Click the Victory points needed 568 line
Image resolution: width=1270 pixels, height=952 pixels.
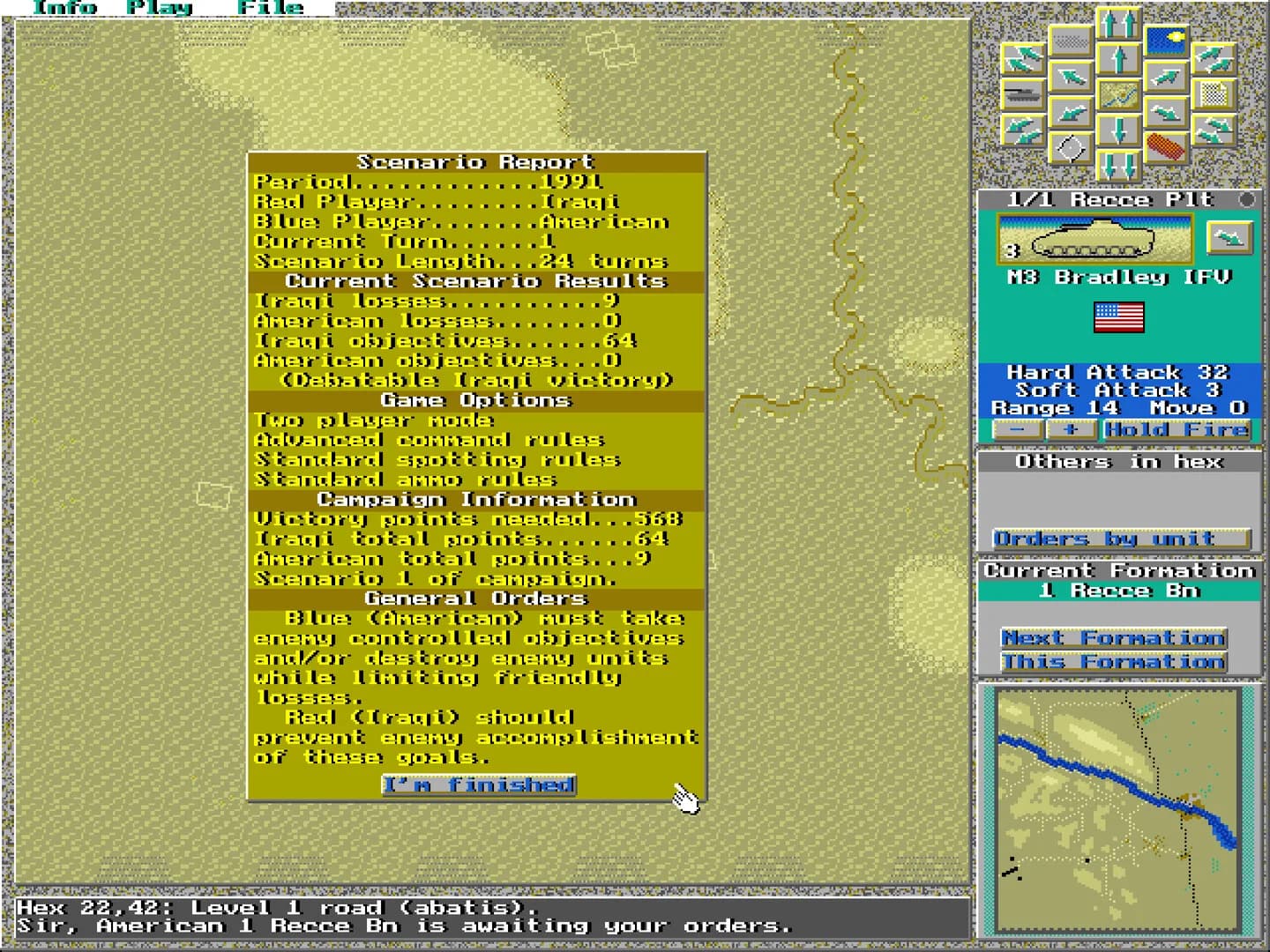tap(469, 519)
